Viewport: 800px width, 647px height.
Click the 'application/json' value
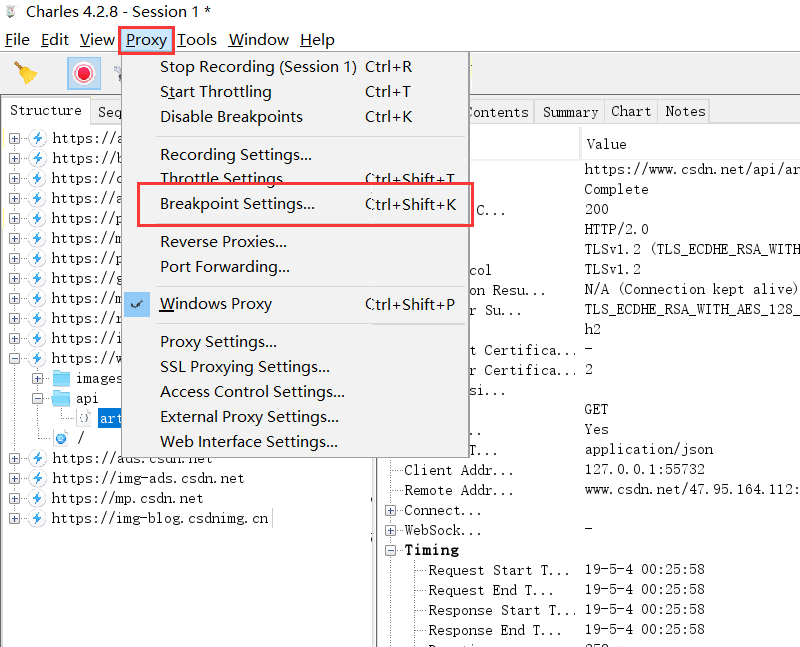point(649,450)
